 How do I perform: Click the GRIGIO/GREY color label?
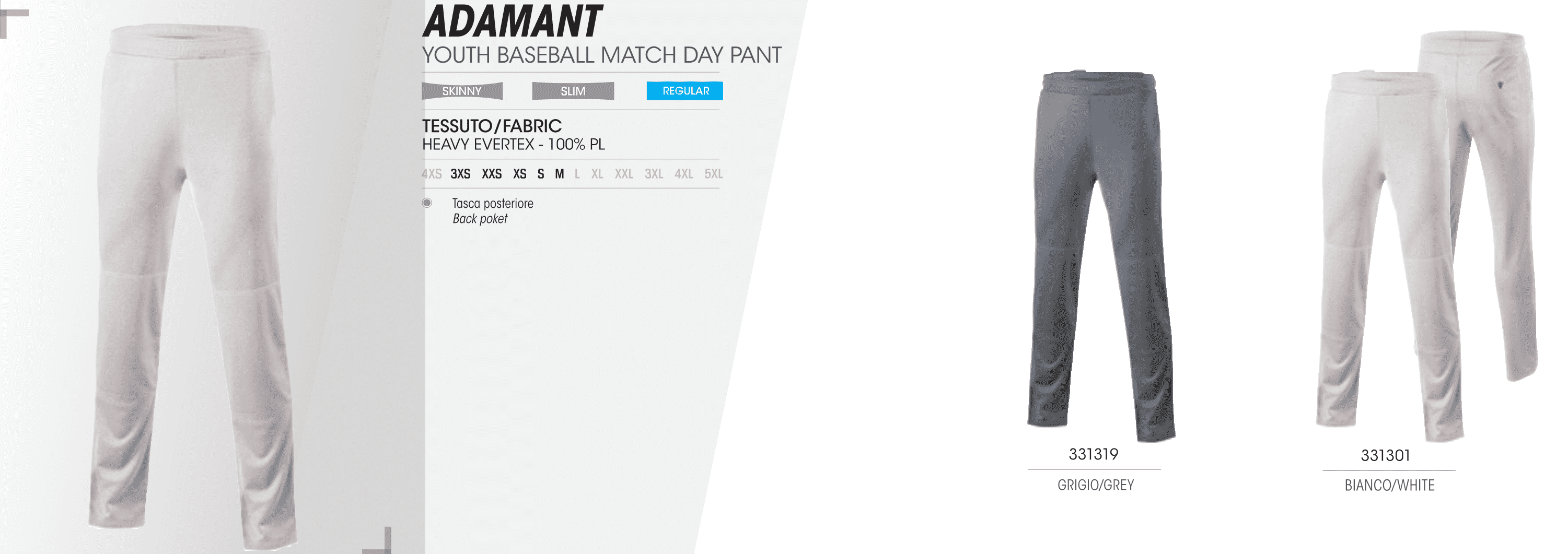1096,485
